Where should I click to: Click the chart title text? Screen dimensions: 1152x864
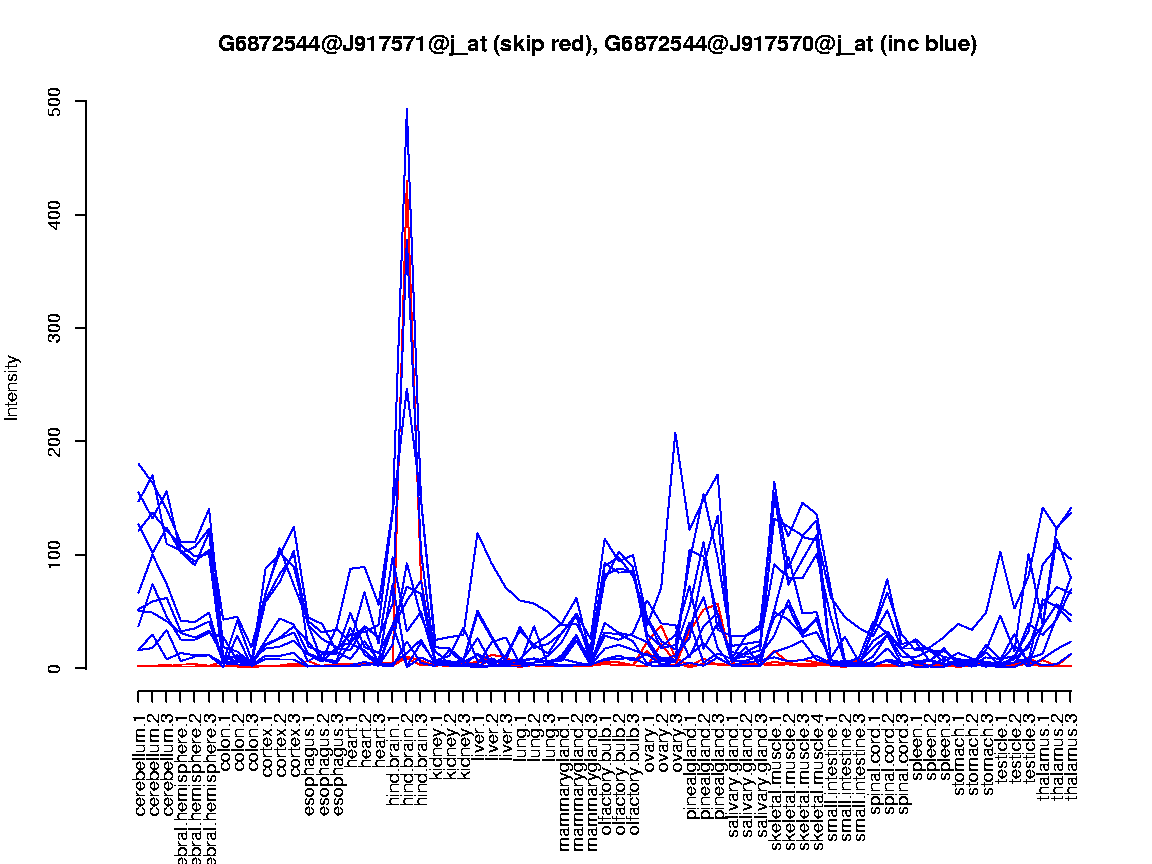(597, 44)
